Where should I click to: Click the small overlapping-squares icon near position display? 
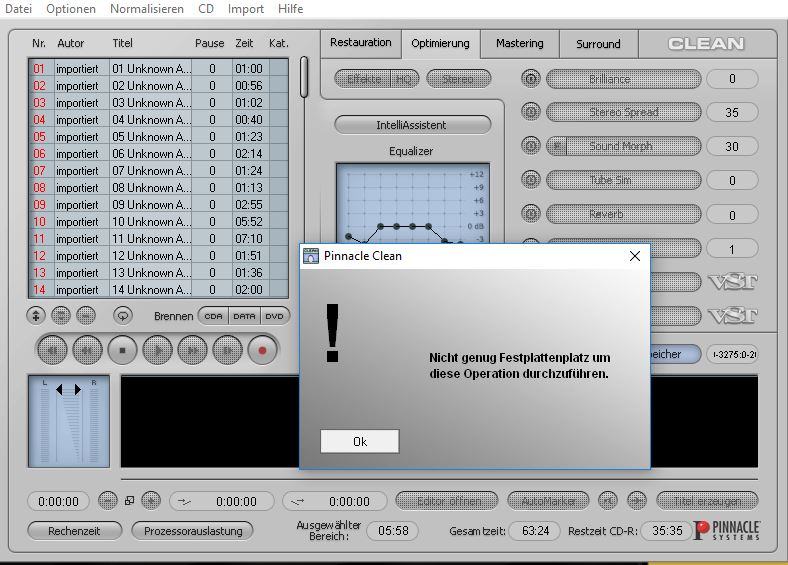tap(130, 501)
